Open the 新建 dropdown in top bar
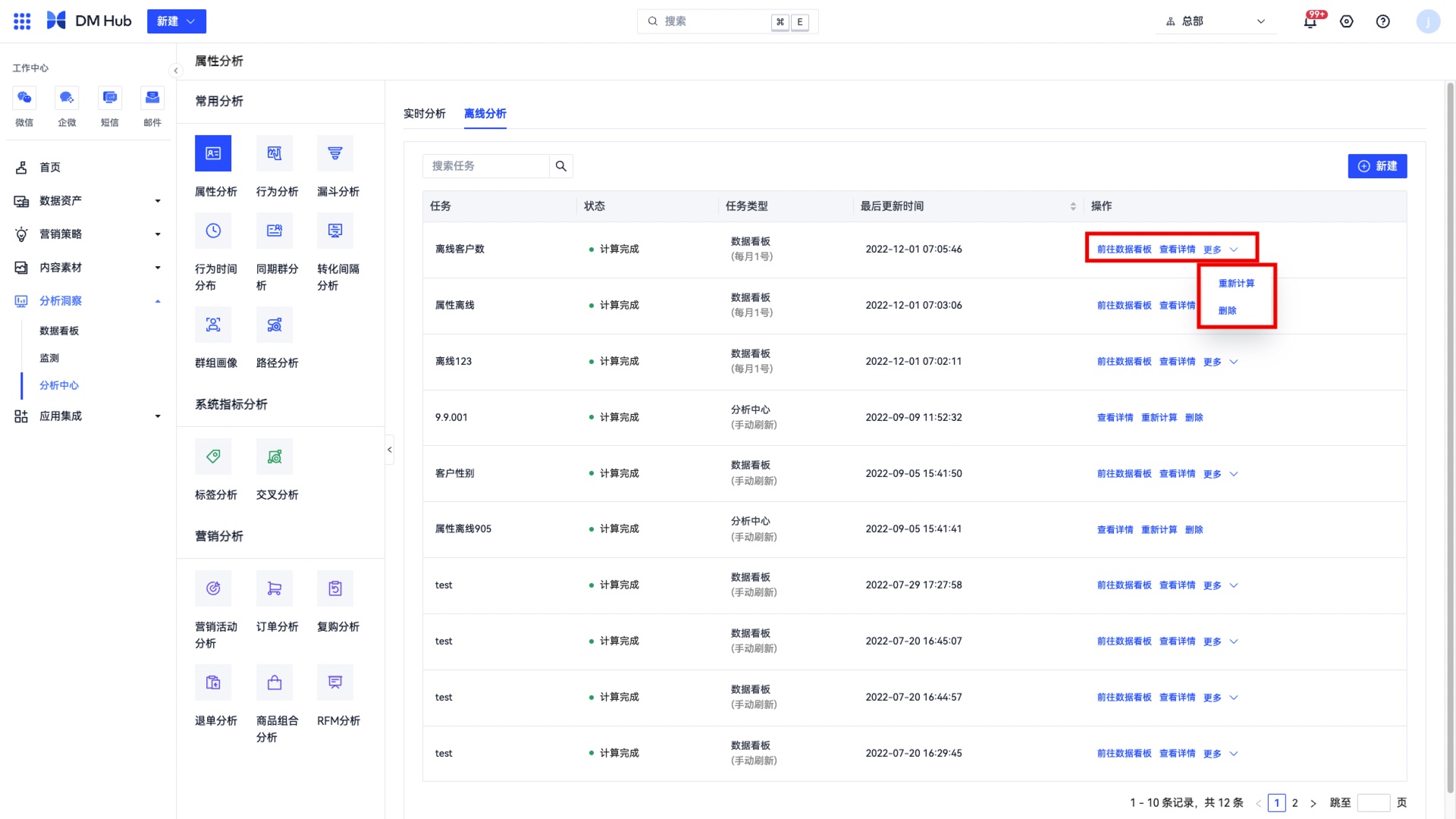Image resolution: width=1456 pixels, height=819 pixels. click(x=177, y=21)
